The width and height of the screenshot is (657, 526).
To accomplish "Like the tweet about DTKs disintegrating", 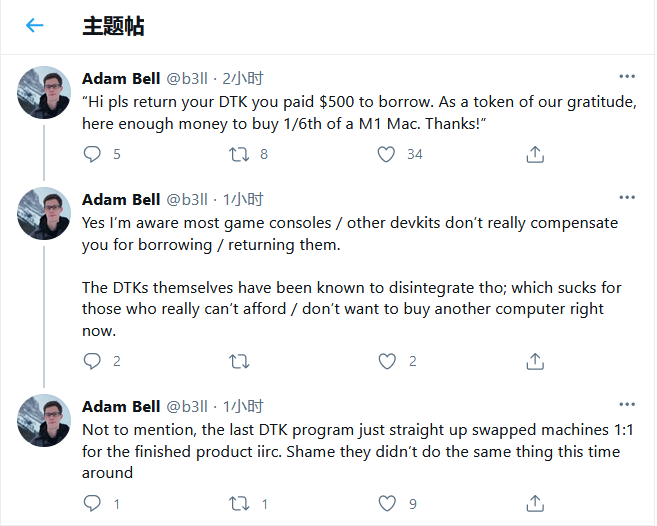I will coord(386,361).
